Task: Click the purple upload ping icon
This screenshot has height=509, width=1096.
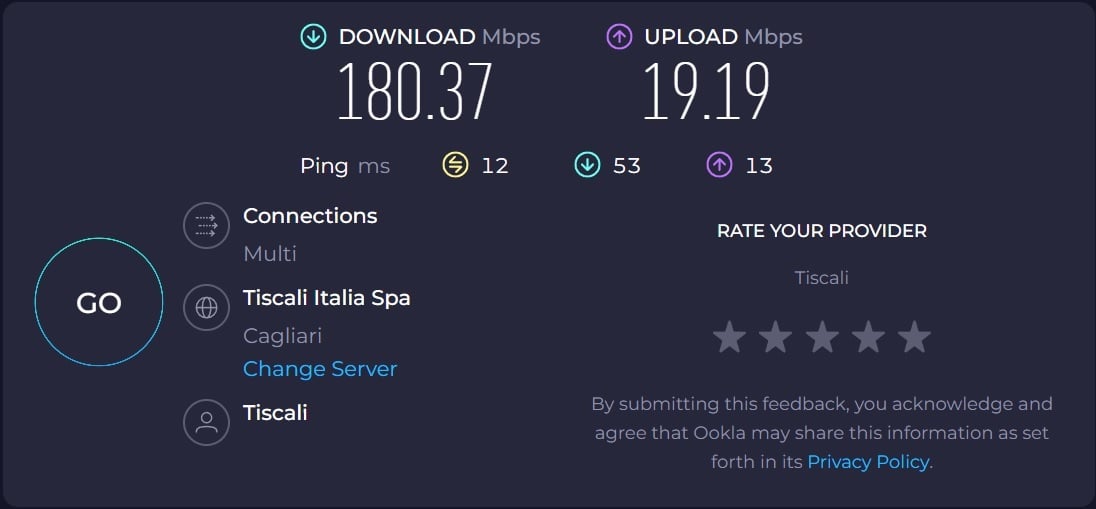Action: [719, 165]
